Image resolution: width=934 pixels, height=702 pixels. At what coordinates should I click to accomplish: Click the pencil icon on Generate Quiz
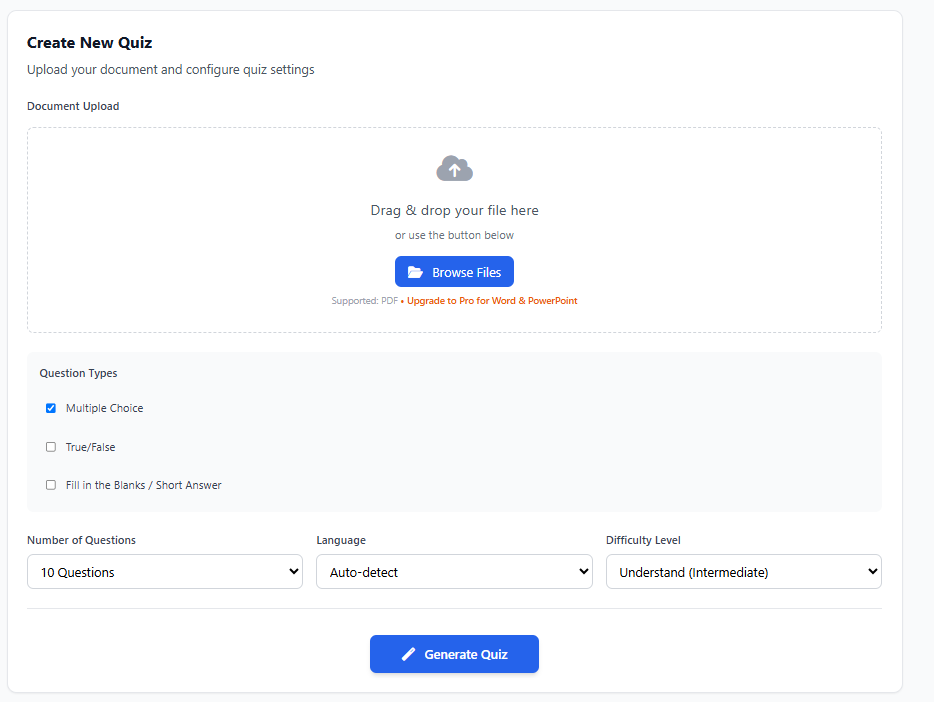click(x=409, y=654)
